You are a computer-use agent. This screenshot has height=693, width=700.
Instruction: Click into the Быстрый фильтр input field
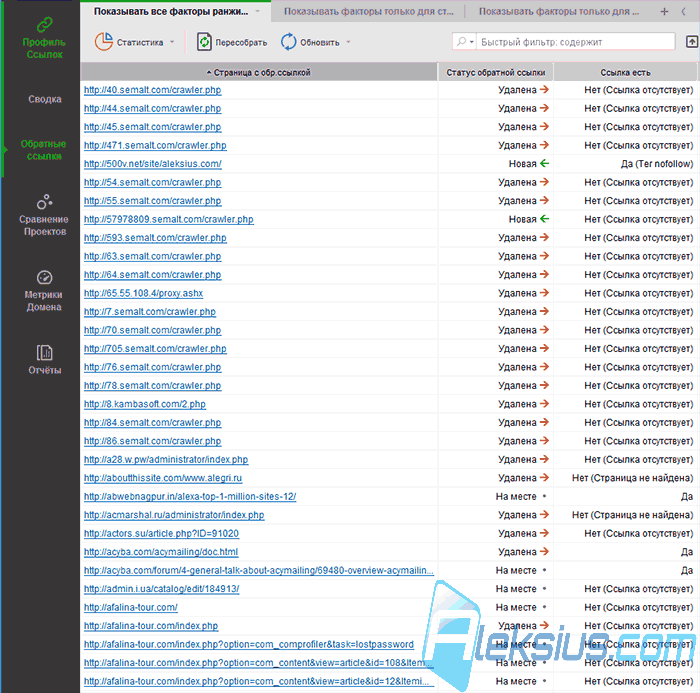click(x=575, y=42)
